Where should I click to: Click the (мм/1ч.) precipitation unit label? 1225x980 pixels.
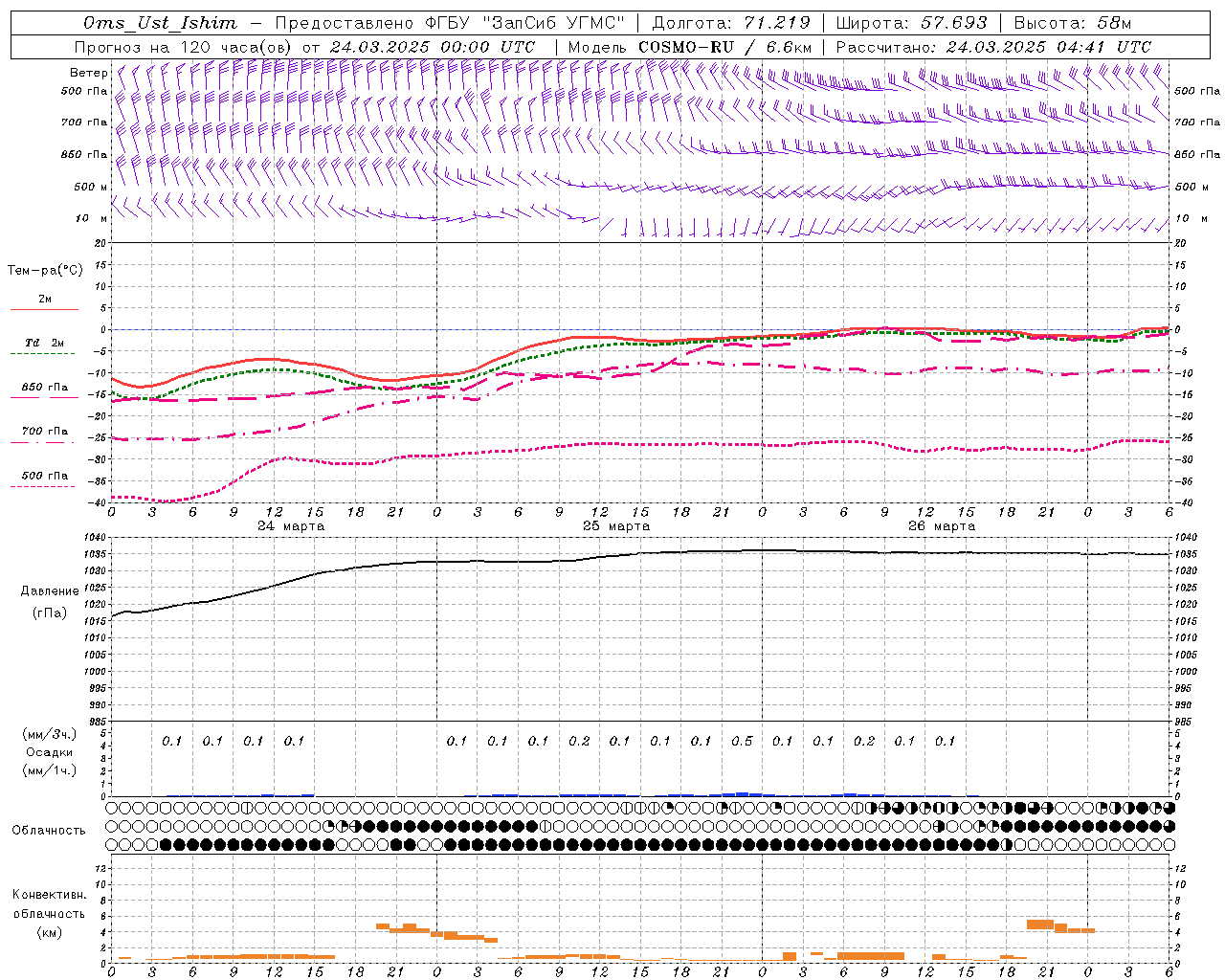coord(50,770)
